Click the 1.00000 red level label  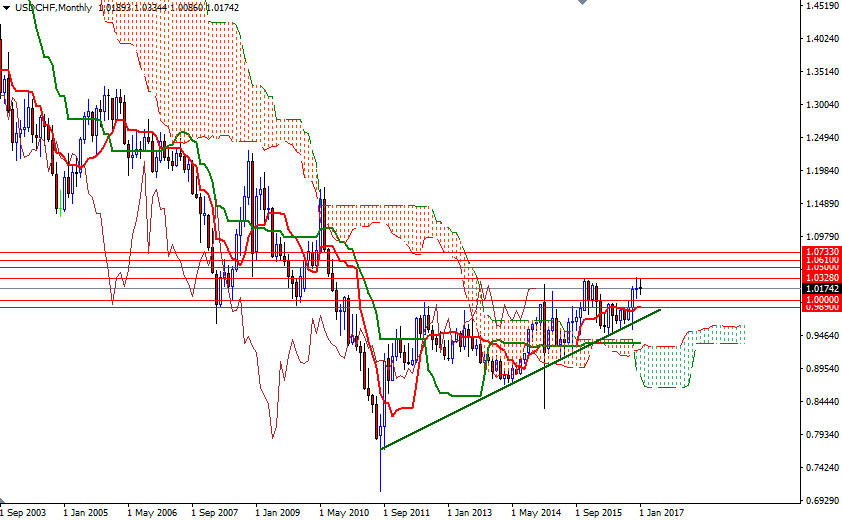[x=820, y=300]
